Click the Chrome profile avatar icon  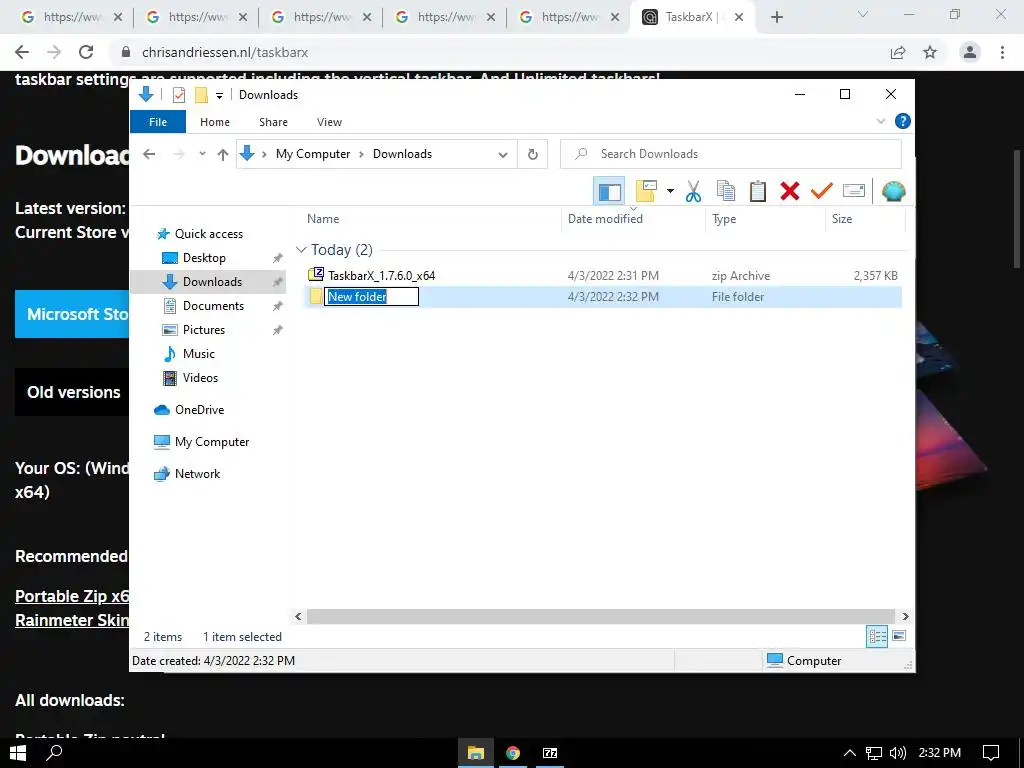(970, 52)
